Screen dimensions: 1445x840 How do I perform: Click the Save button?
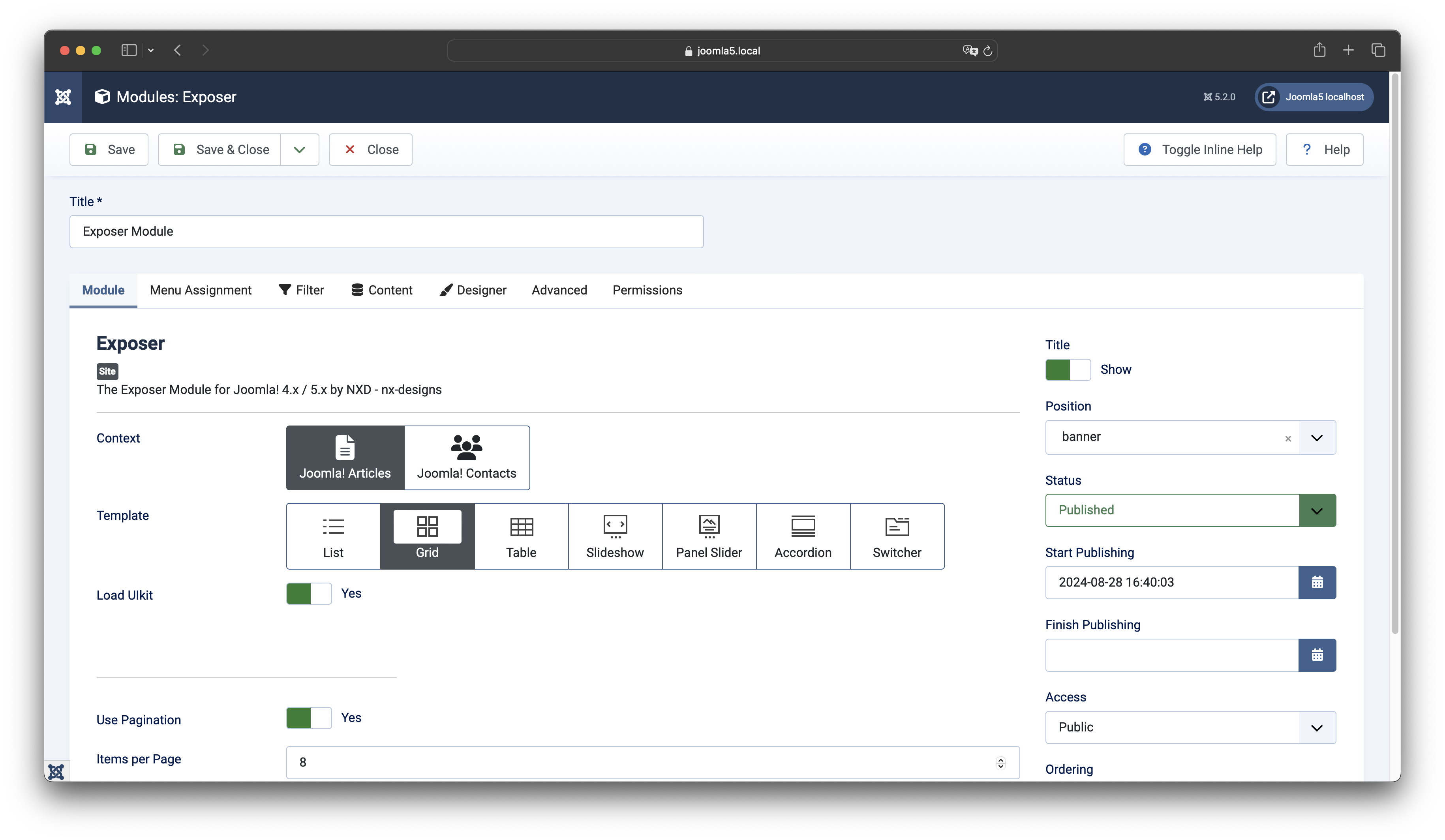tap(109, 150)
